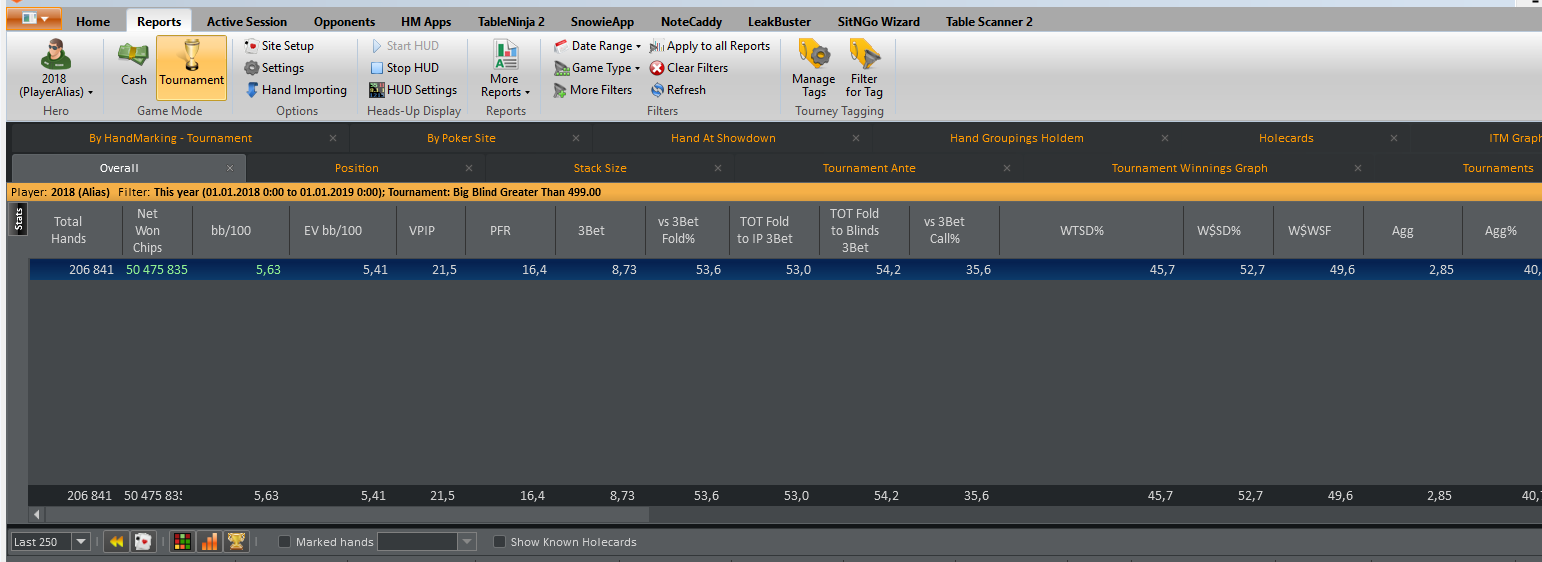Viewport: 1542px width, 562px height.
Task: Switch to Tournament Ante report tab
Action: (x=869, y=168)
